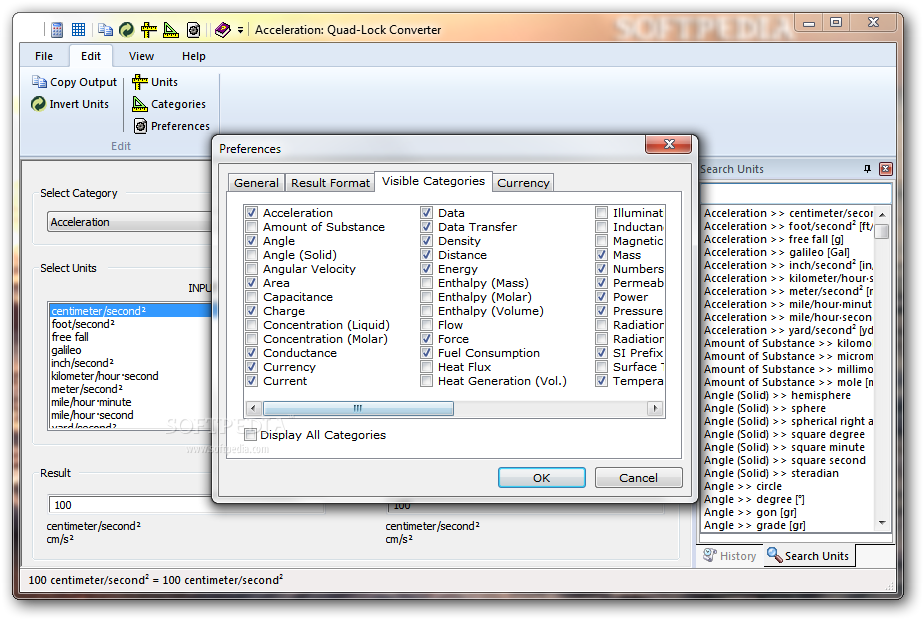The width and height of the screenshot is (924, 620).
Task: Open the File menu
Action: click(44, 56)
